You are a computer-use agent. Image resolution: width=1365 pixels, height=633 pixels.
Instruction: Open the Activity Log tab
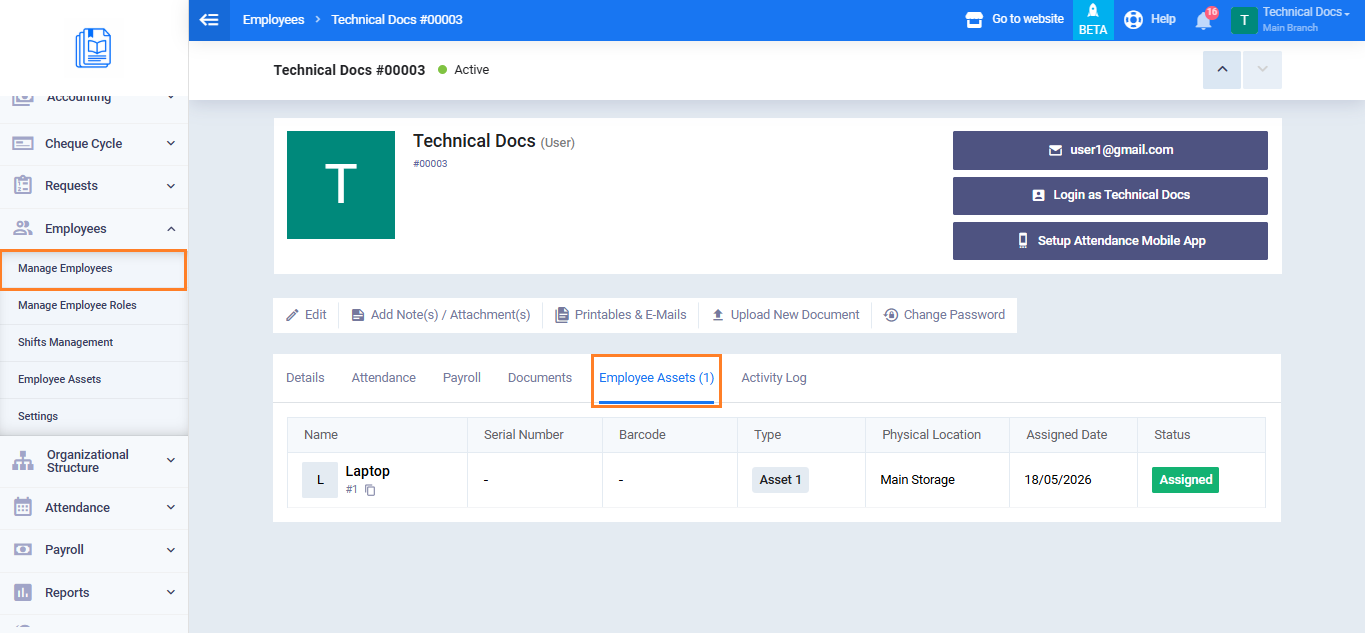point(774,378)
